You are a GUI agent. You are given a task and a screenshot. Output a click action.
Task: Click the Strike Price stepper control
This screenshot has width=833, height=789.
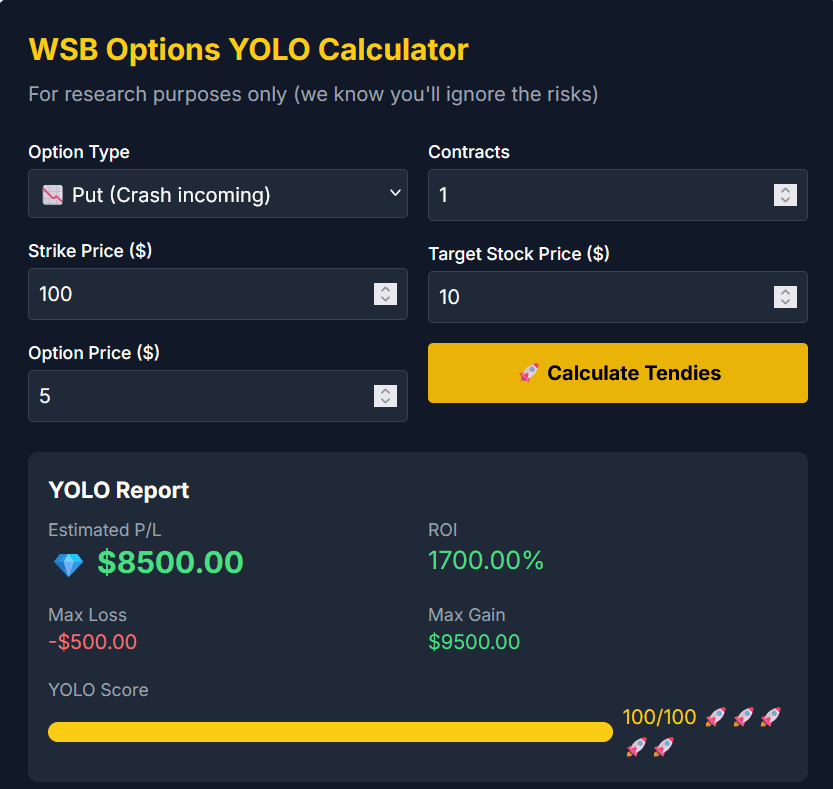tap(385, 294)
